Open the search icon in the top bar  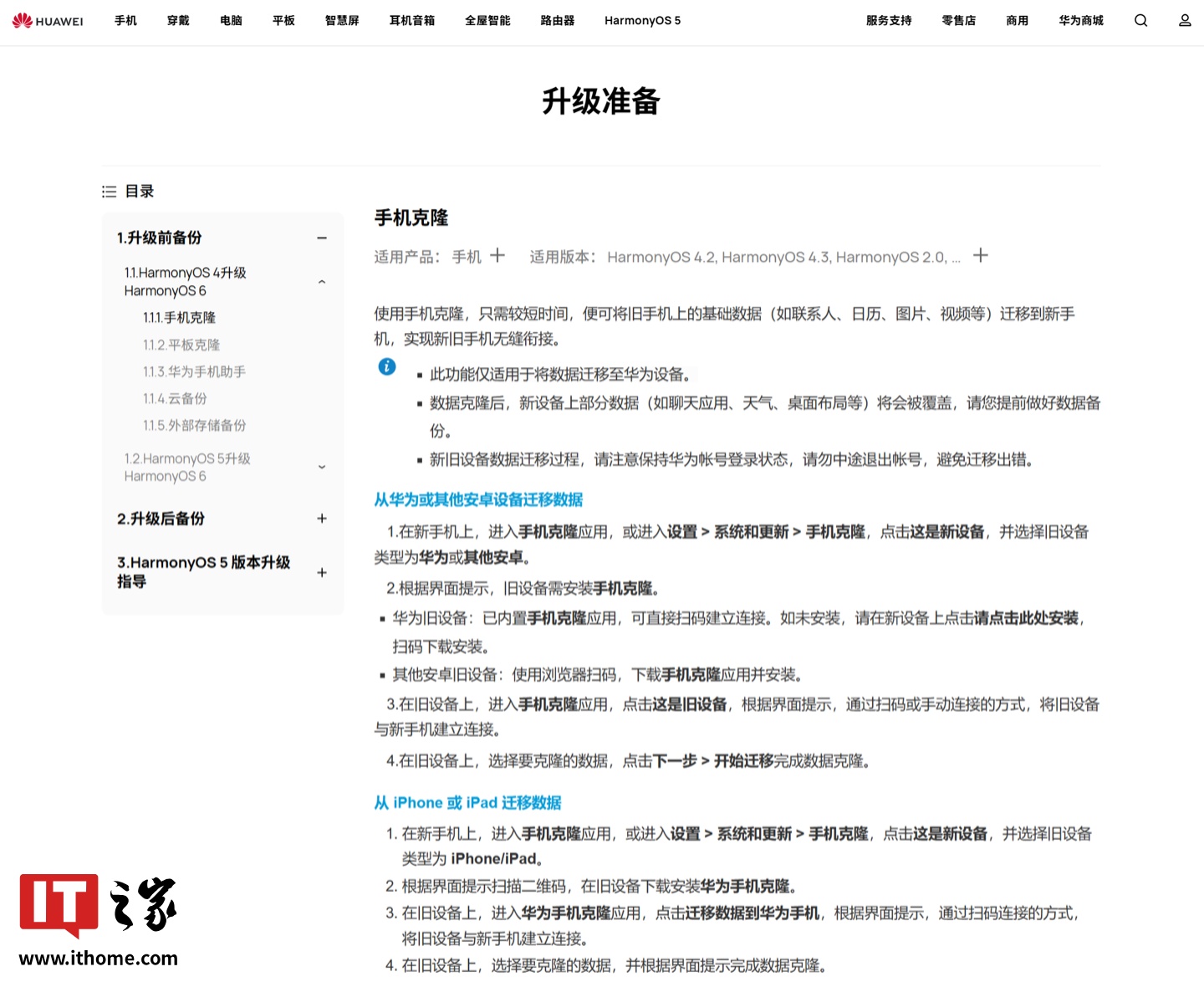coord(1140,20)
